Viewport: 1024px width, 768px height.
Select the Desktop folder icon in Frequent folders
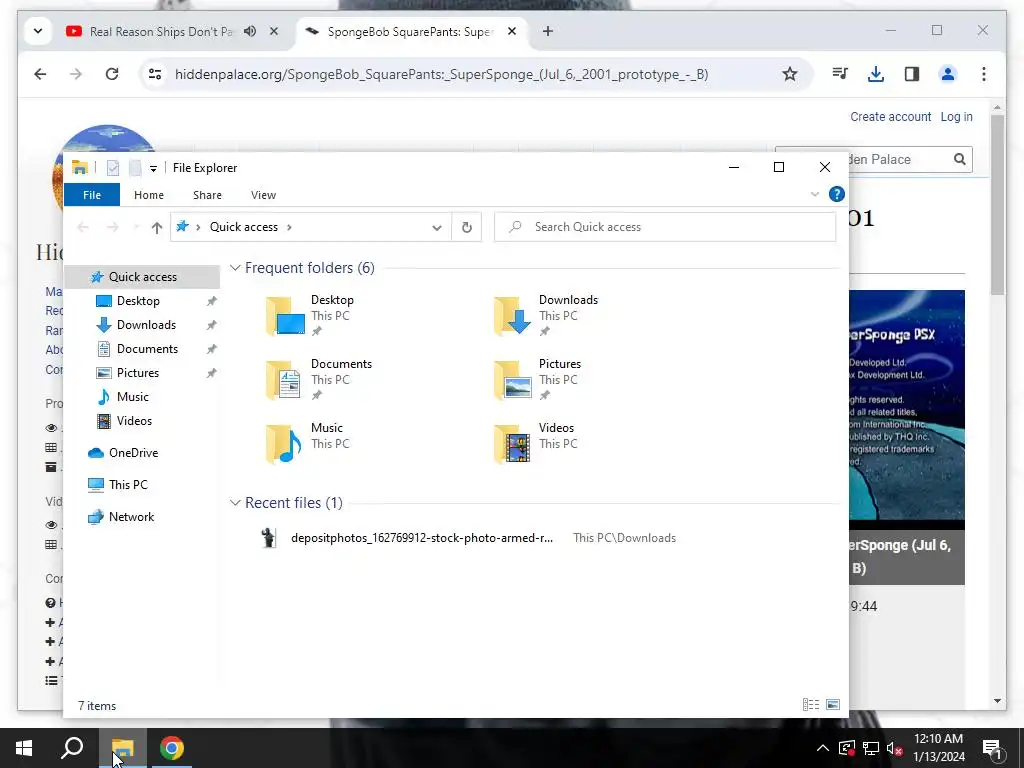pos(285,315)
